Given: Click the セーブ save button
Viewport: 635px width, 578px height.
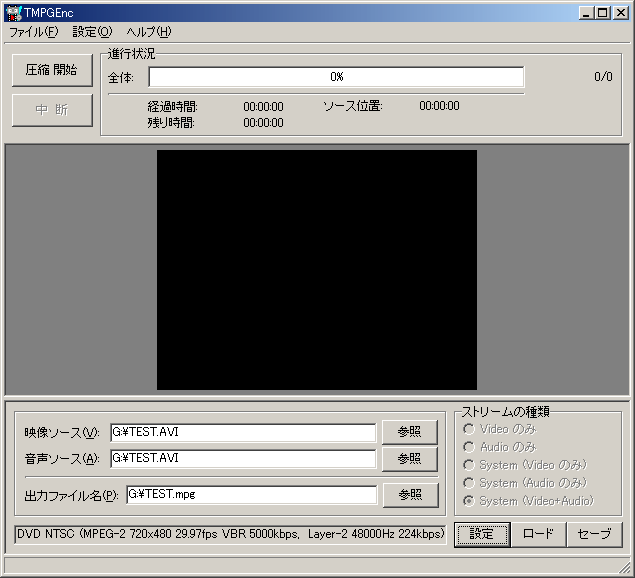Looking at the screenshot, I should (595, 535).
